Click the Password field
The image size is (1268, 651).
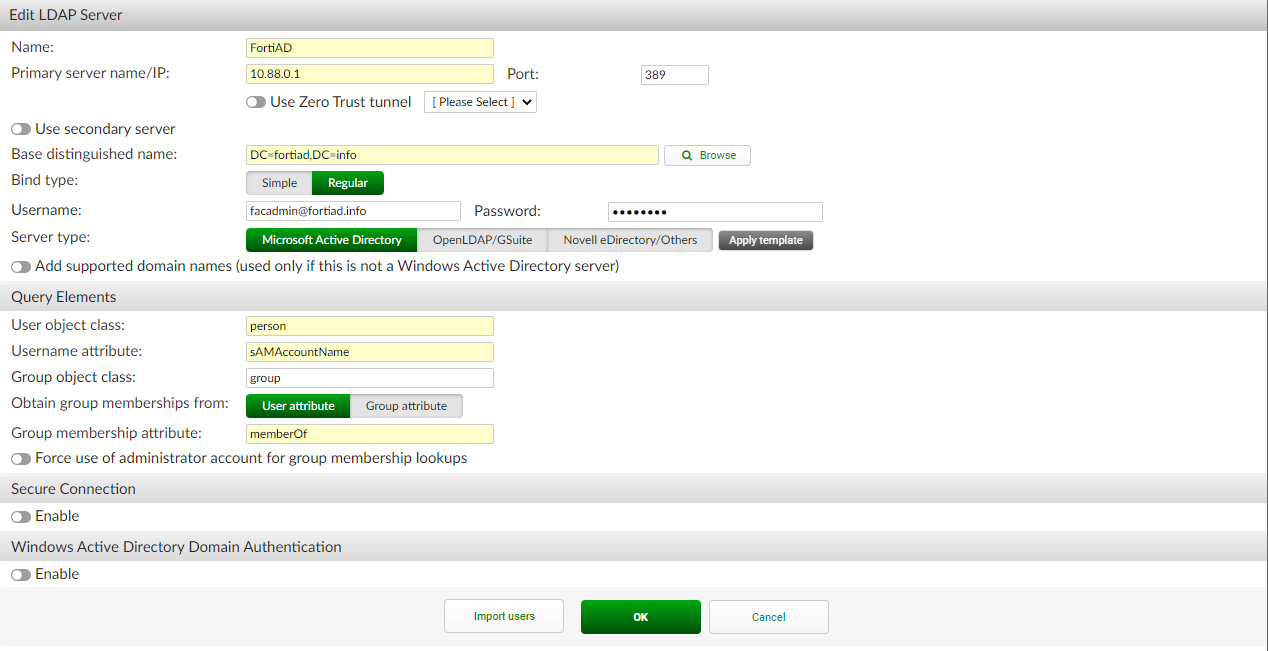point(715,212)
